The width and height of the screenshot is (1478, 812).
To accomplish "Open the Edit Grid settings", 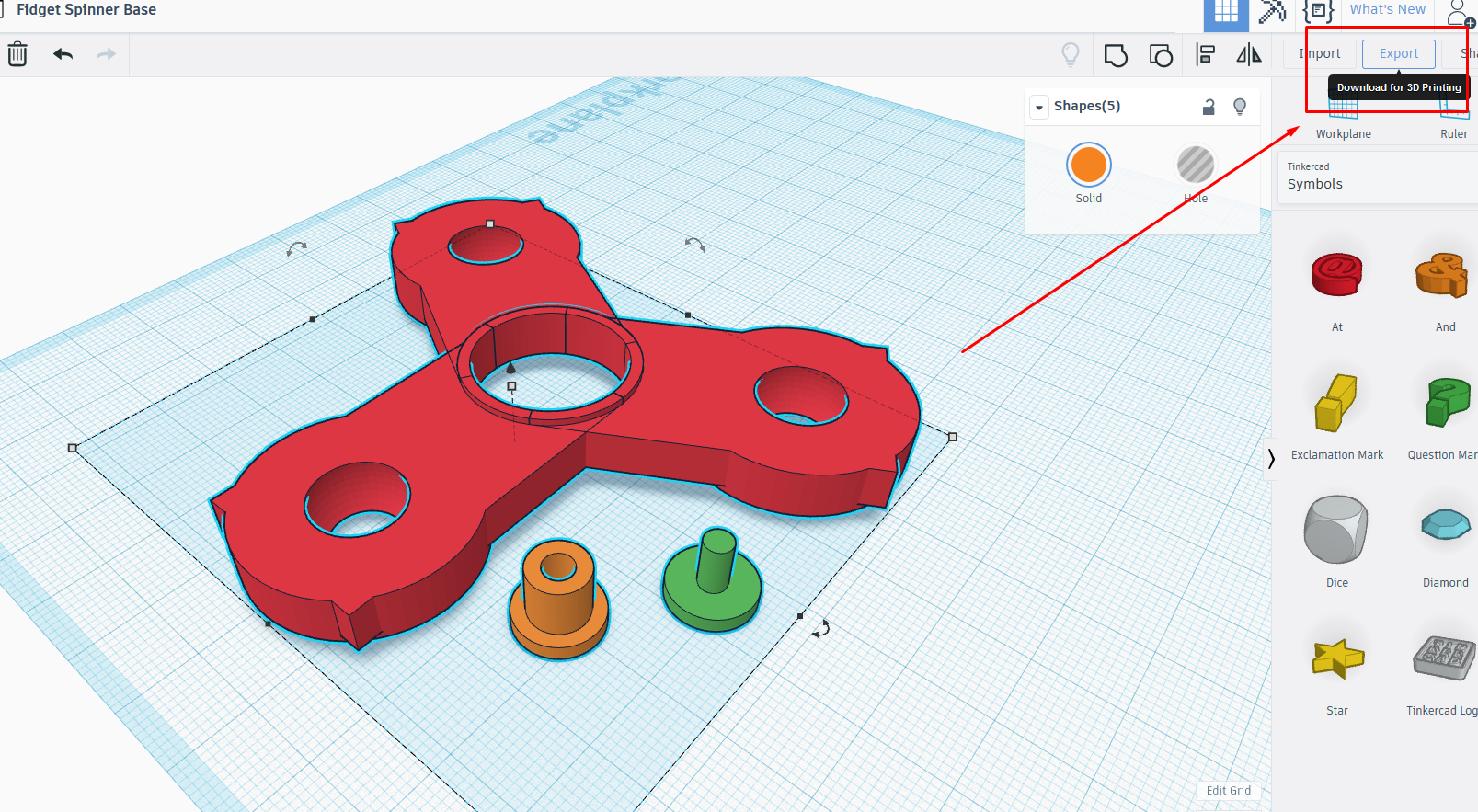I will pos(1228,791).
